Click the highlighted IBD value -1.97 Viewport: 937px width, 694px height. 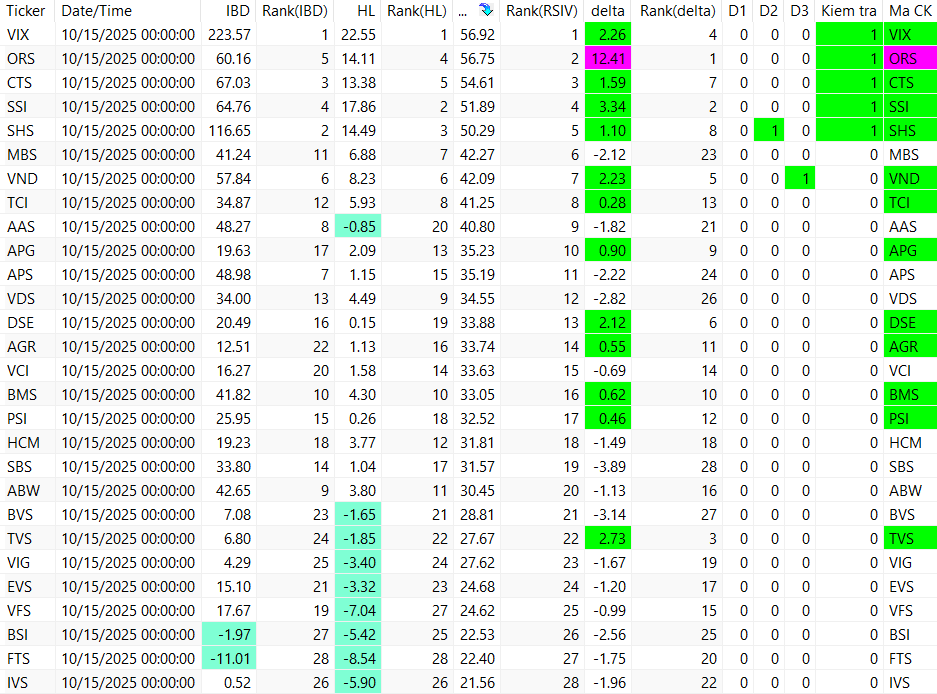pos(229,634)
